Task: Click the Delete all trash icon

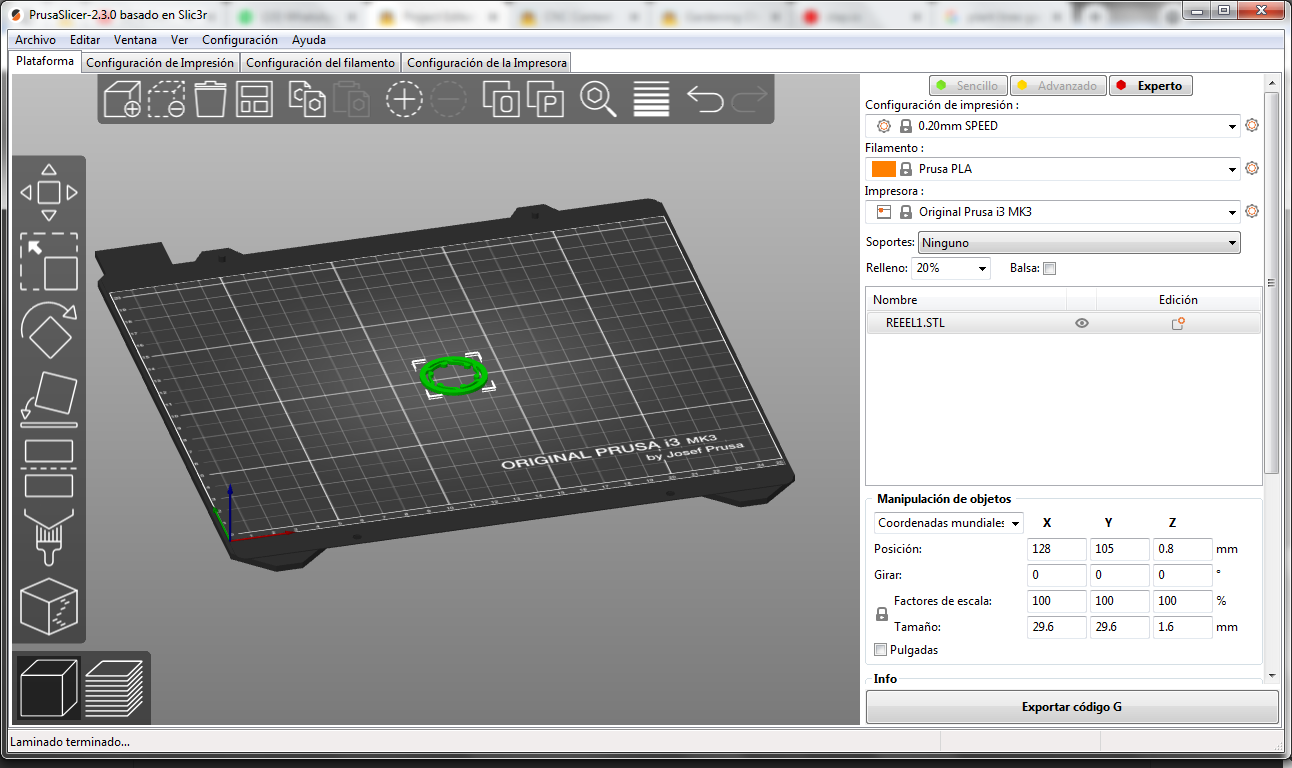Action: coord(211,100)
